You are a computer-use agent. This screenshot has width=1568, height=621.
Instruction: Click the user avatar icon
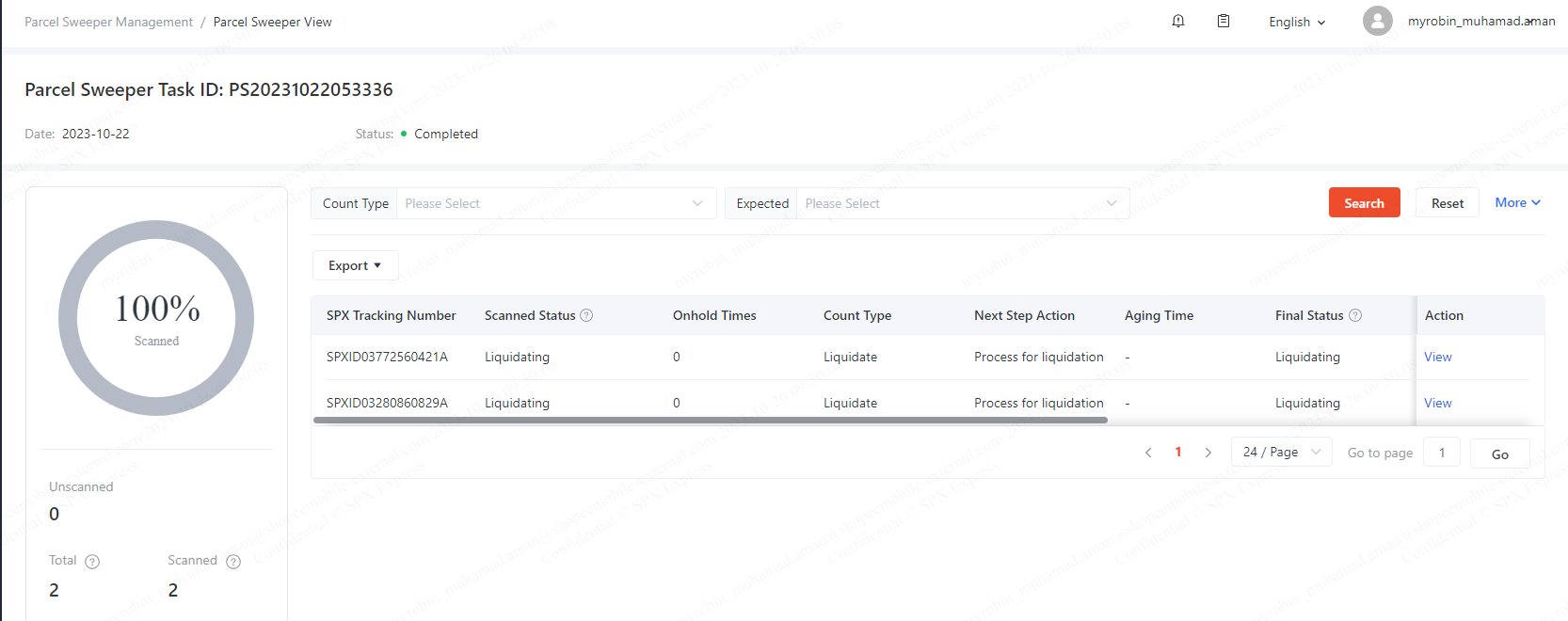pyautogui.click(x=1377, y=21)
